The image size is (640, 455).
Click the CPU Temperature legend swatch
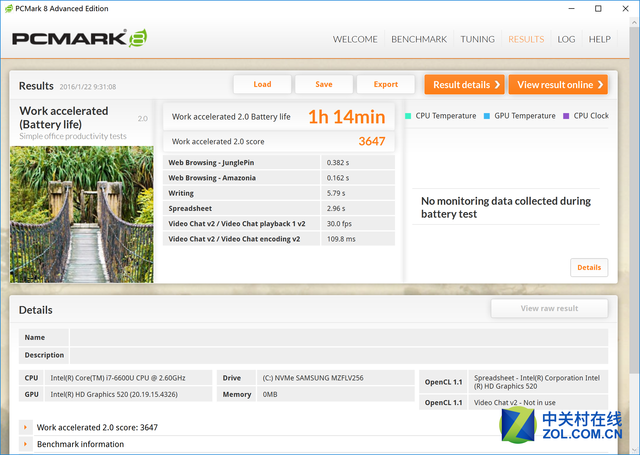pos(408,116)
